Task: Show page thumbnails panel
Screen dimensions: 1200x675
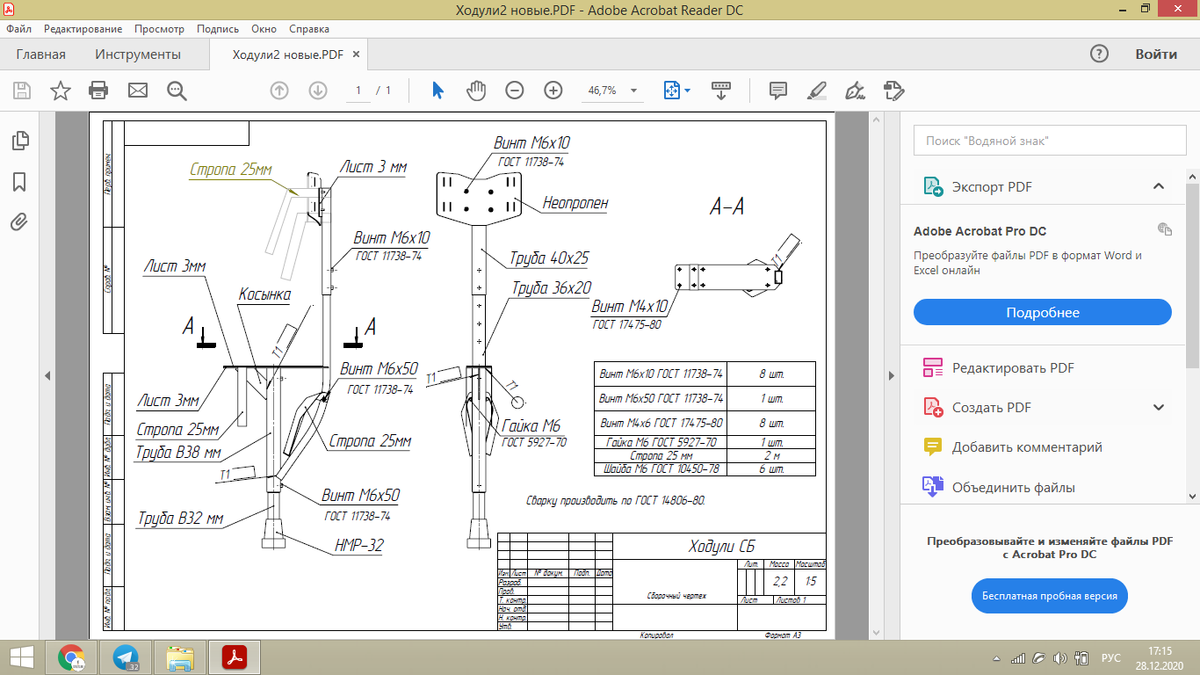Action: [x=19, y=143]
